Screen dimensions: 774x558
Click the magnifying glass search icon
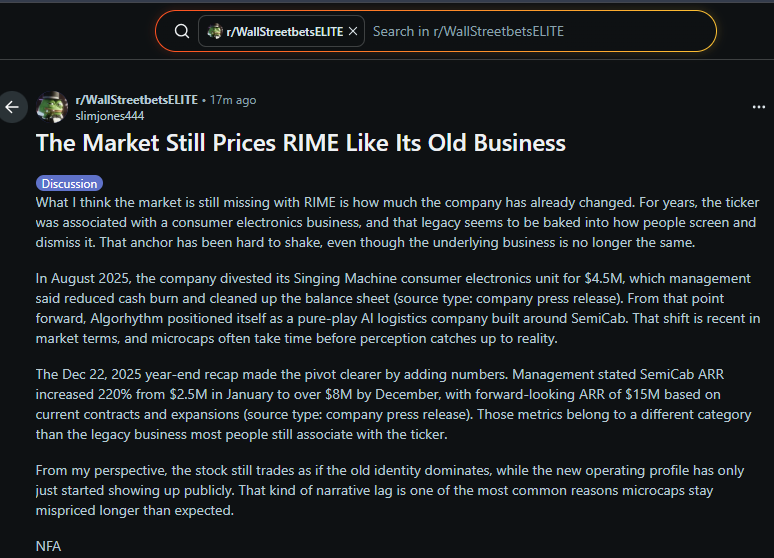182,32
